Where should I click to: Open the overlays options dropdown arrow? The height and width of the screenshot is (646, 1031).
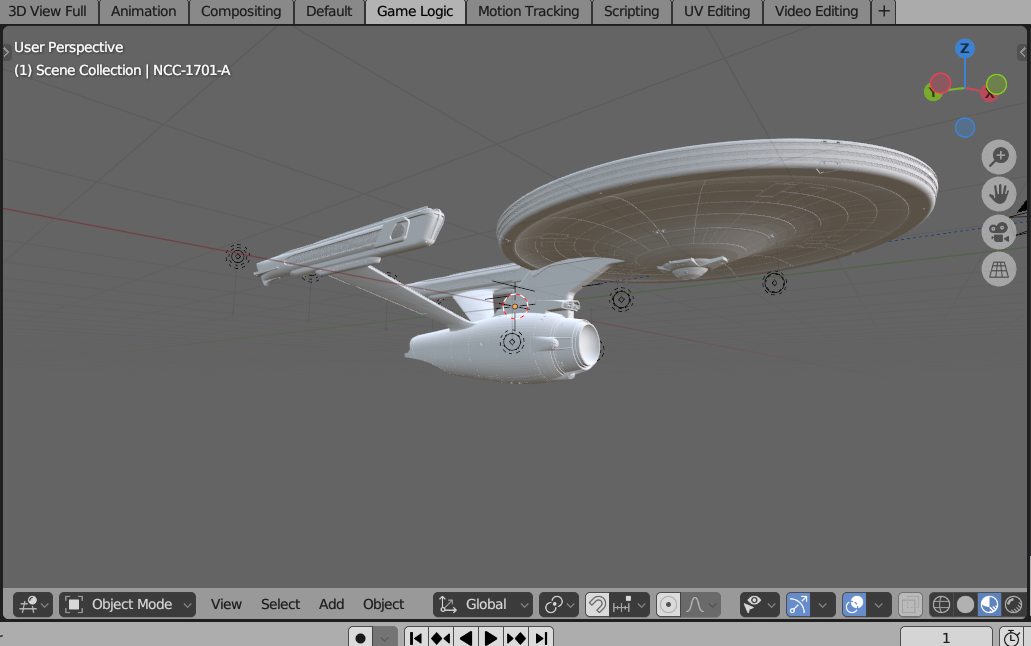coord(878,604)
